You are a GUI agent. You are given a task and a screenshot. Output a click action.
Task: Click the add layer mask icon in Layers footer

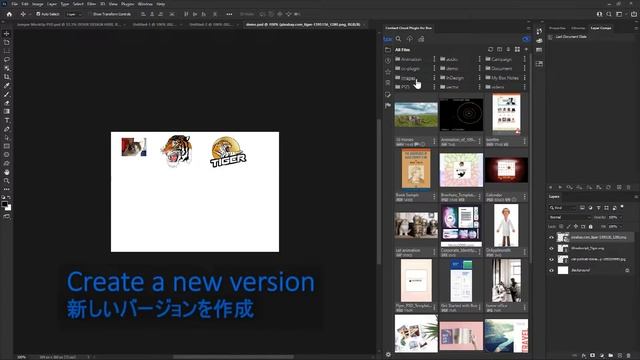click(x=593, y=356)
